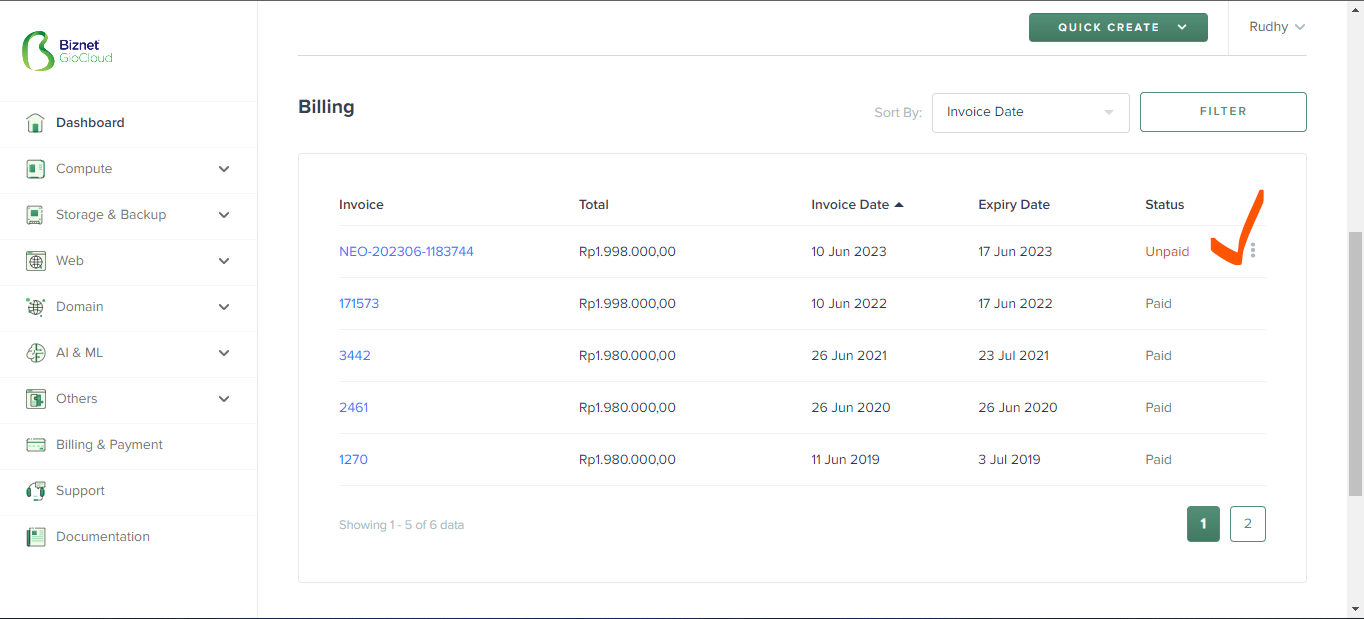
Task: Open the Dashboard home icon
Action: [35, 123]
